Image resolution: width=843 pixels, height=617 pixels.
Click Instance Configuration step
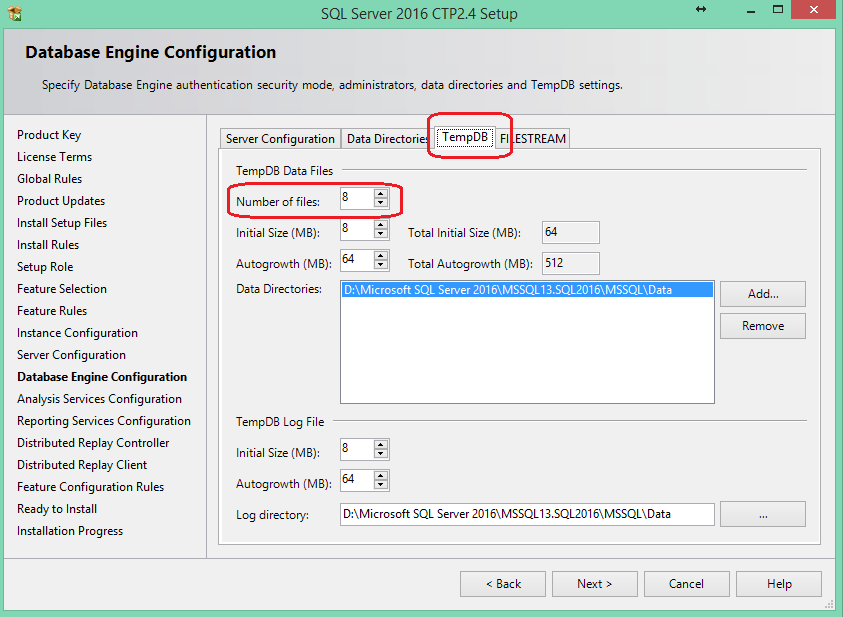(77, 333)
